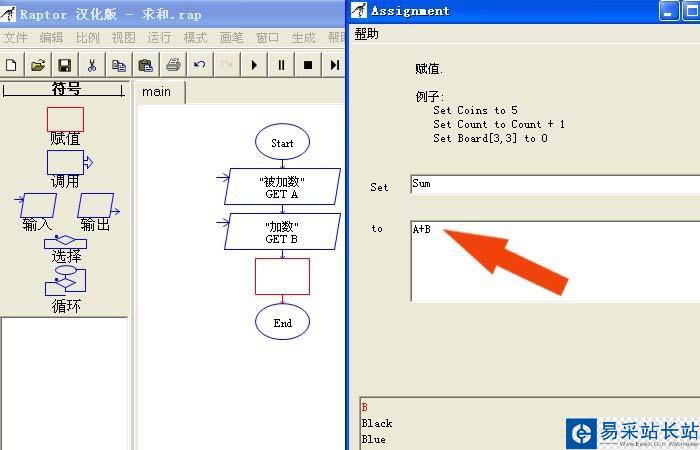Click the Start oval in the flowchart
Screen dimensions: 700x450
pos(282,142)
